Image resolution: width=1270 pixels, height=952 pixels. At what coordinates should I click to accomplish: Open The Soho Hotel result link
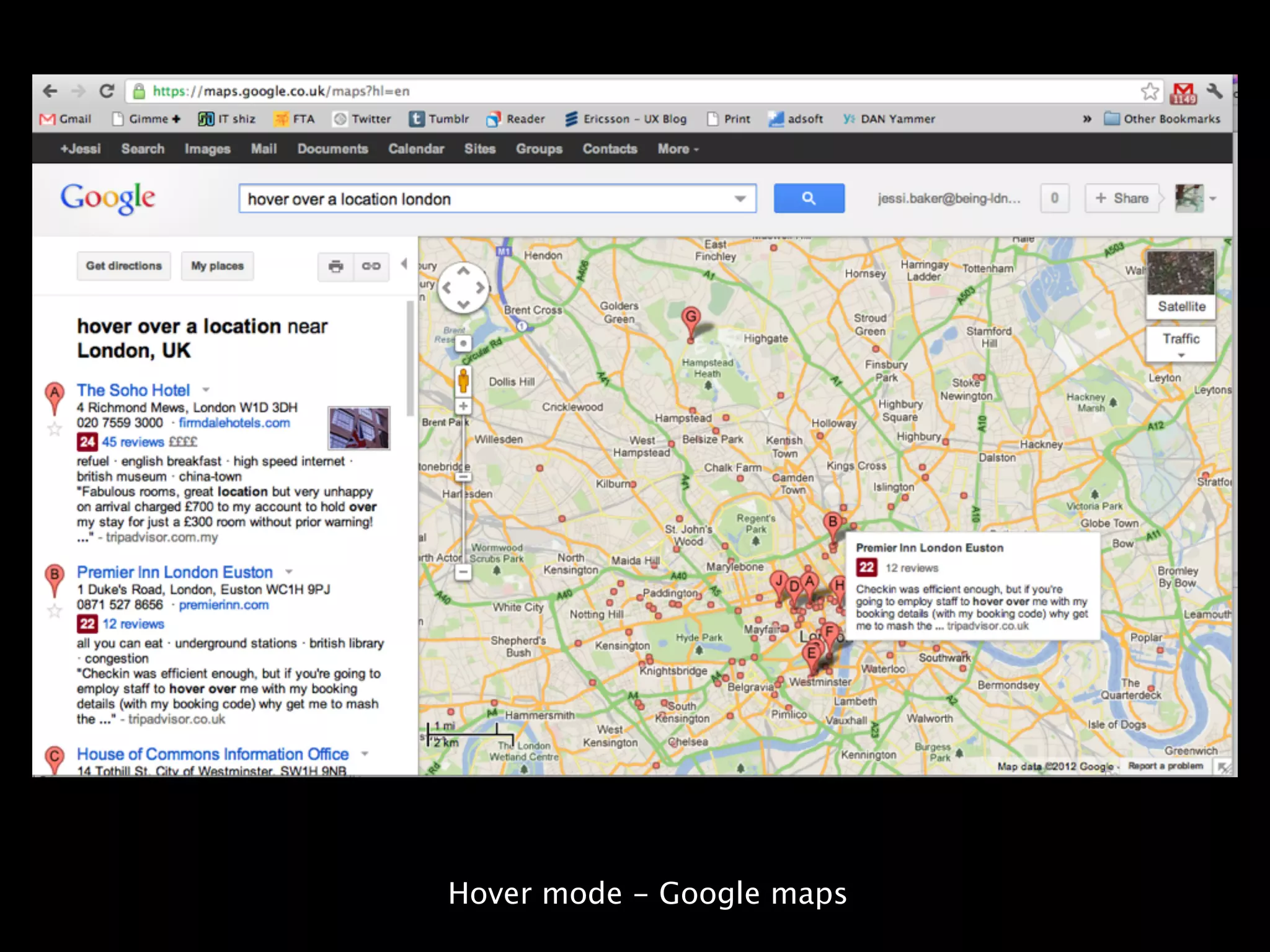pyautogui.click(x=133, y=390)
